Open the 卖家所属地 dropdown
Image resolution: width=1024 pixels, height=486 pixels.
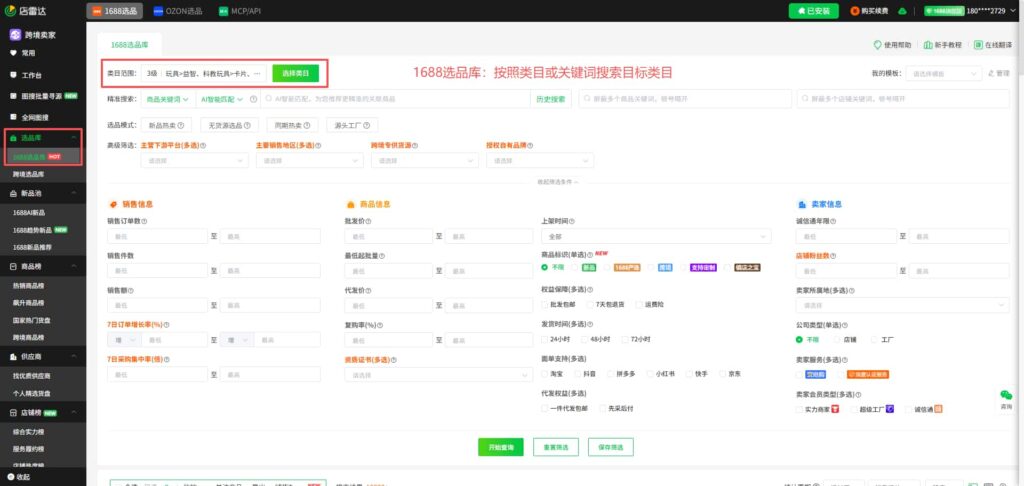pyautogui.click(x=902, y=305)
